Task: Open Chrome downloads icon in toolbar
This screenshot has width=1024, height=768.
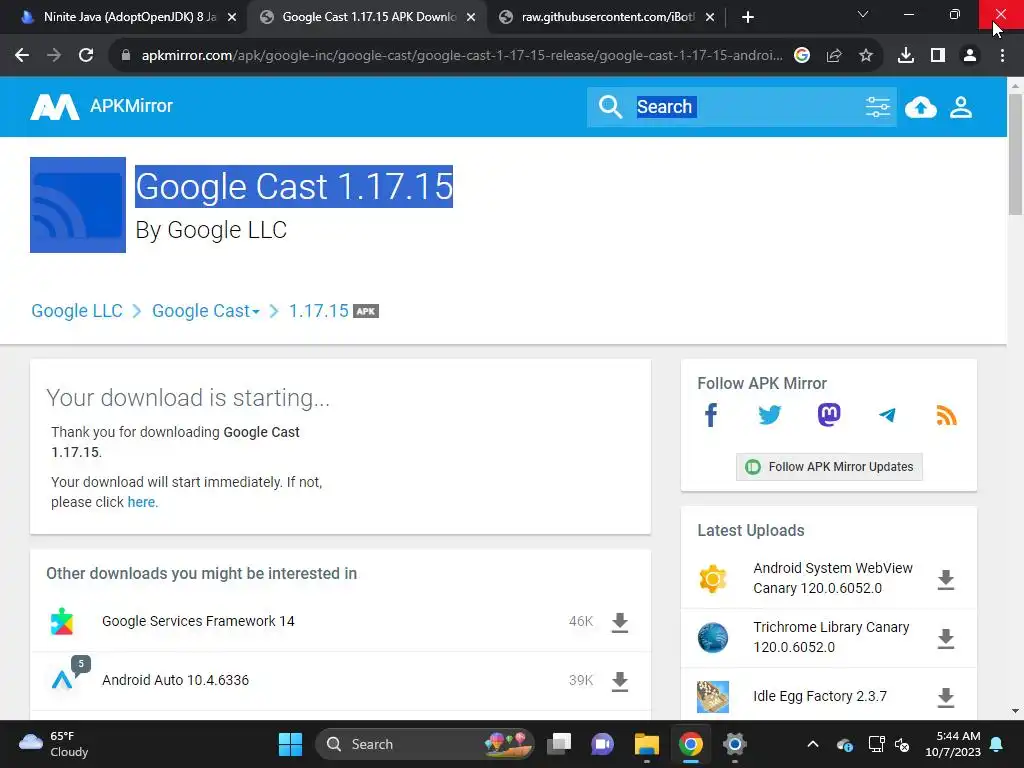Action: click(x=905, y=56)
